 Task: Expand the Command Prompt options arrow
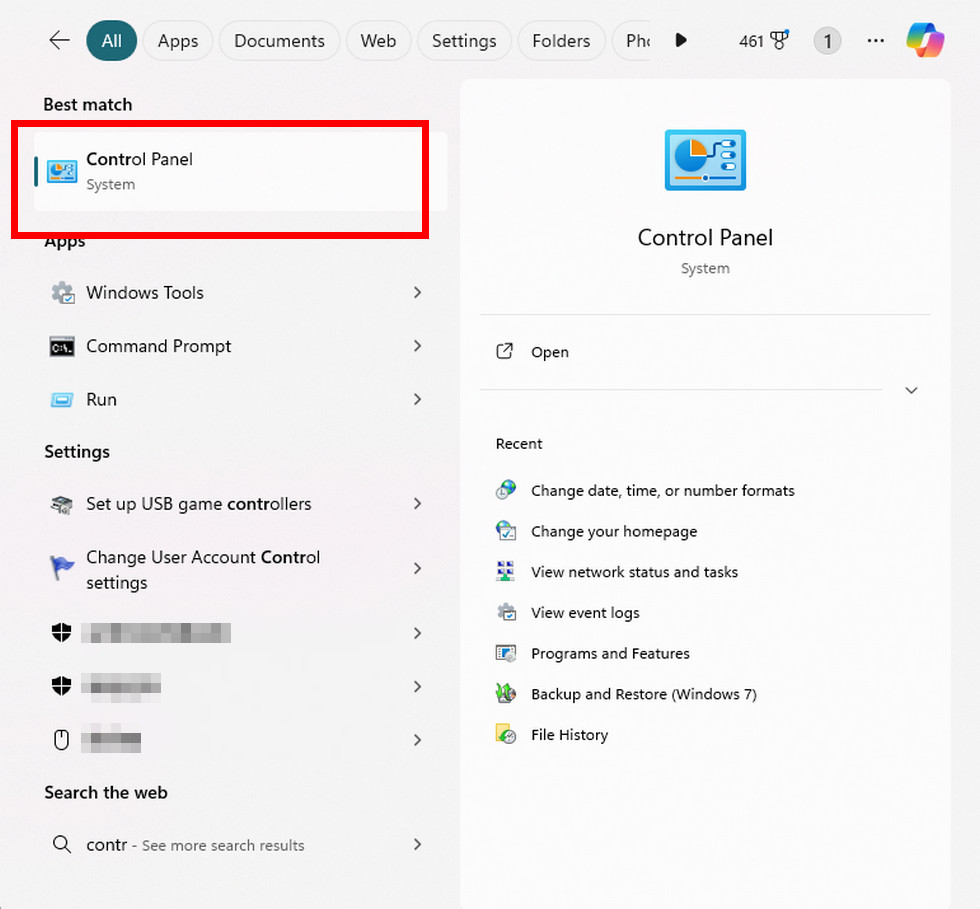tap(417, 346)
